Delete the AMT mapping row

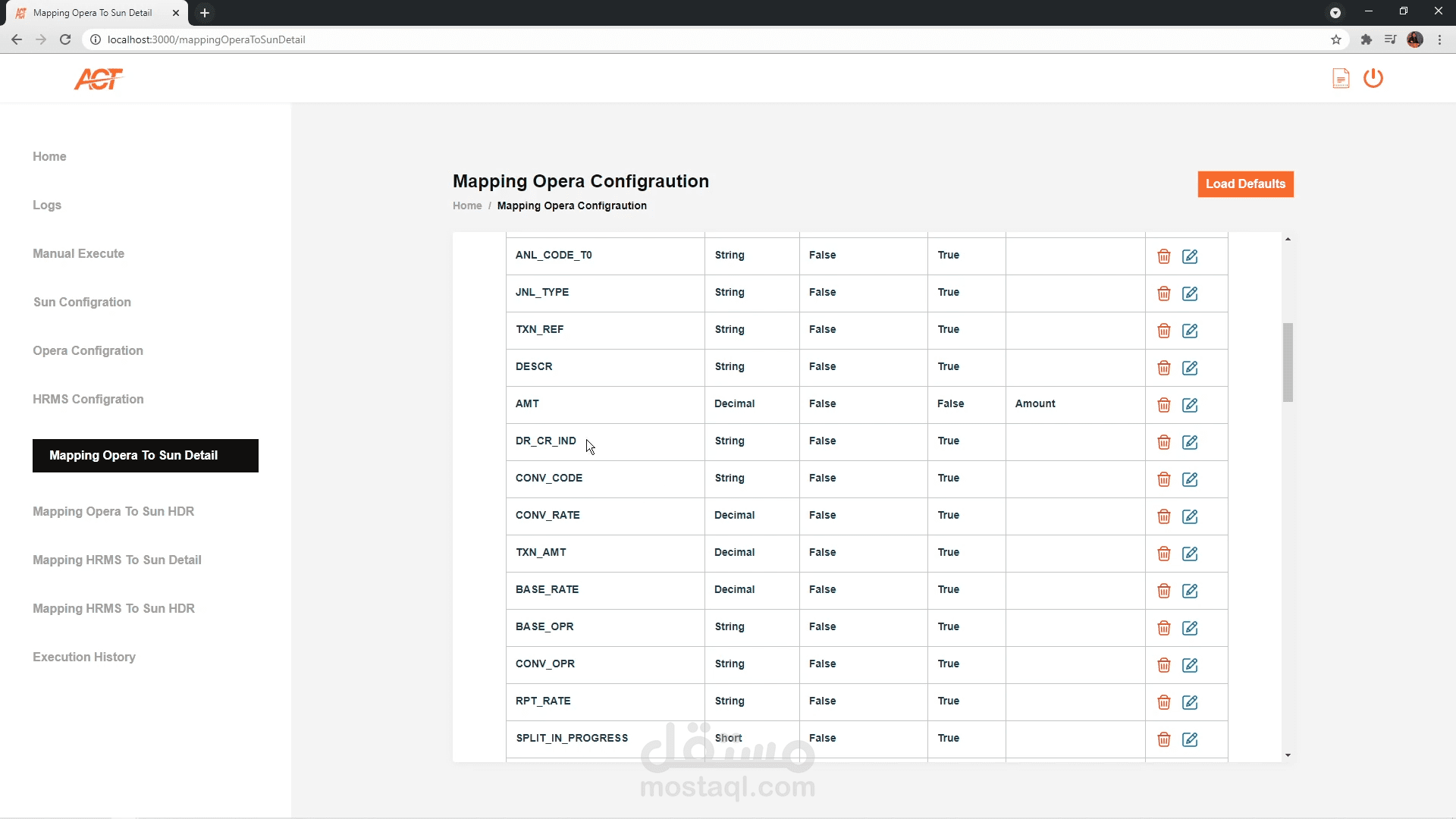click(x=1163, y=405)
